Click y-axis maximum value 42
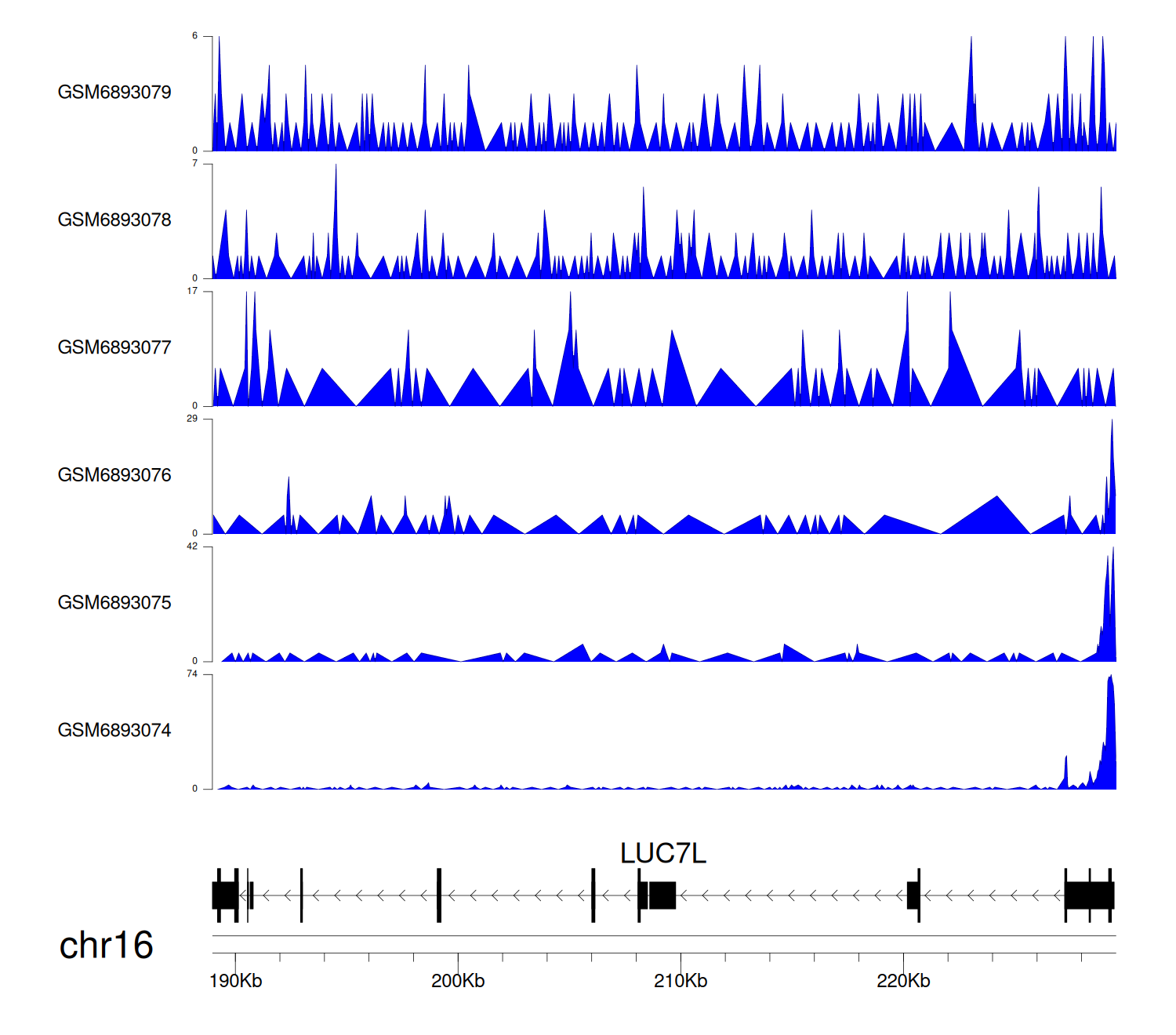This screenshot has width=1176, height=1035. [x=192, y=547]
